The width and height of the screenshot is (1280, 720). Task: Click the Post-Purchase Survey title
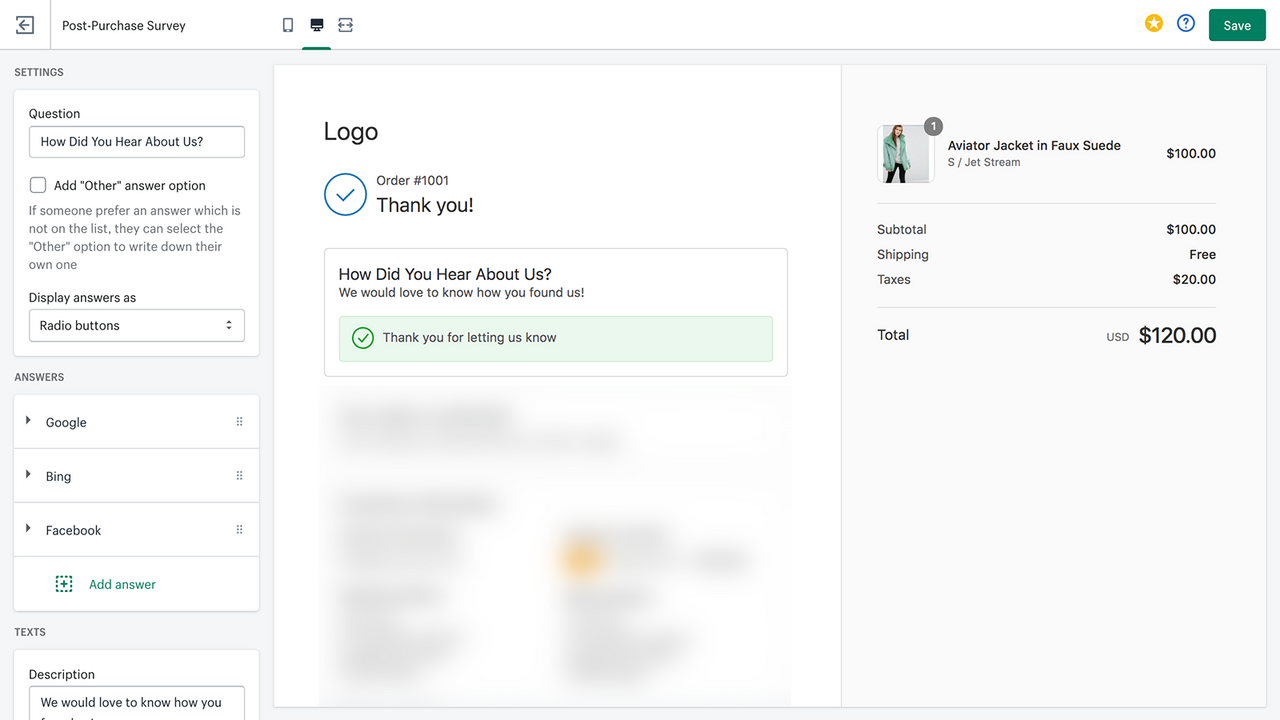124,26
